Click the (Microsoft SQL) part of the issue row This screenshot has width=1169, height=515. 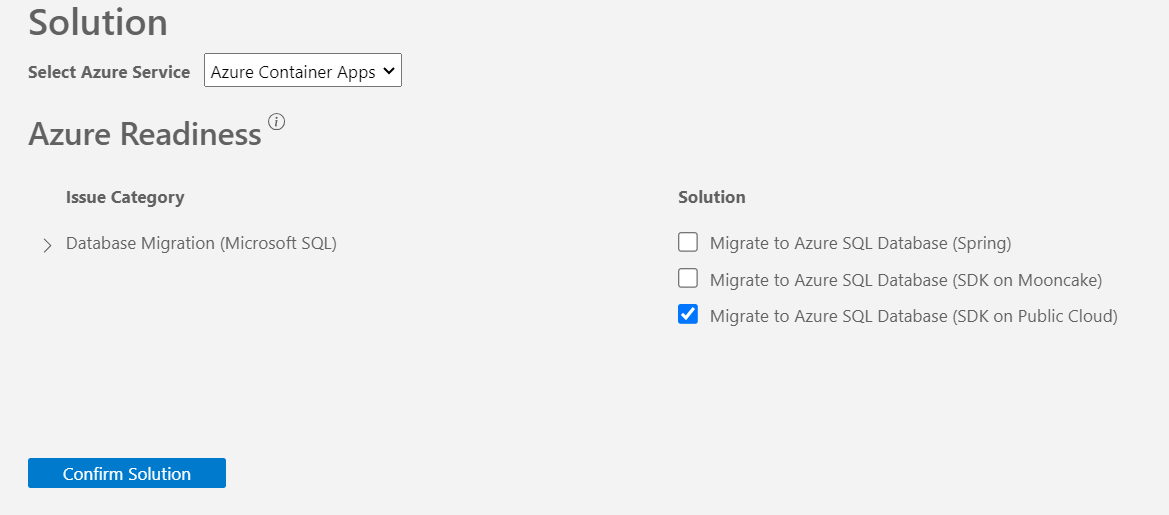tap(278, 243)
